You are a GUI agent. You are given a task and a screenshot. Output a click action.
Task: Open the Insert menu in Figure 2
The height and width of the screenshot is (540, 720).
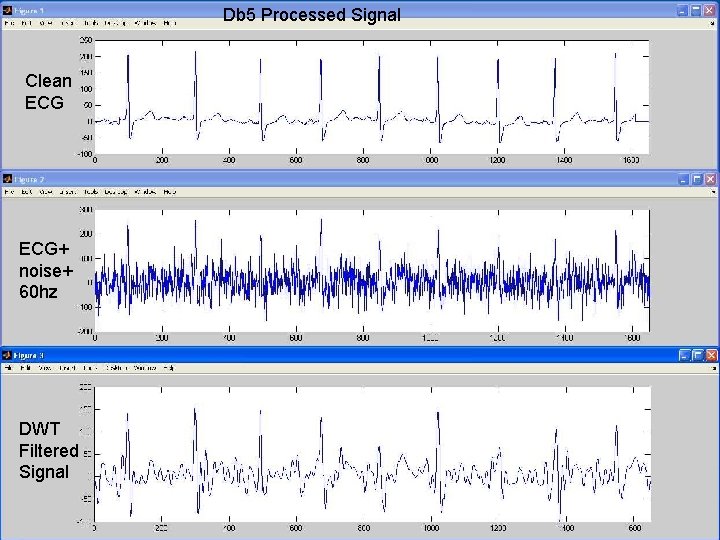tap(68, 192)
